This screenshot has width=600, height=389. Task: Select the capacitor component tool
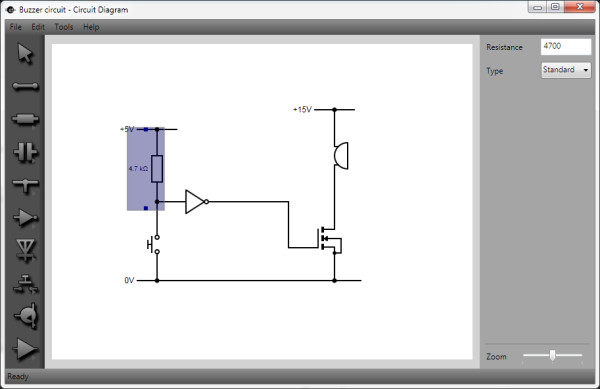tap(25, 152)
